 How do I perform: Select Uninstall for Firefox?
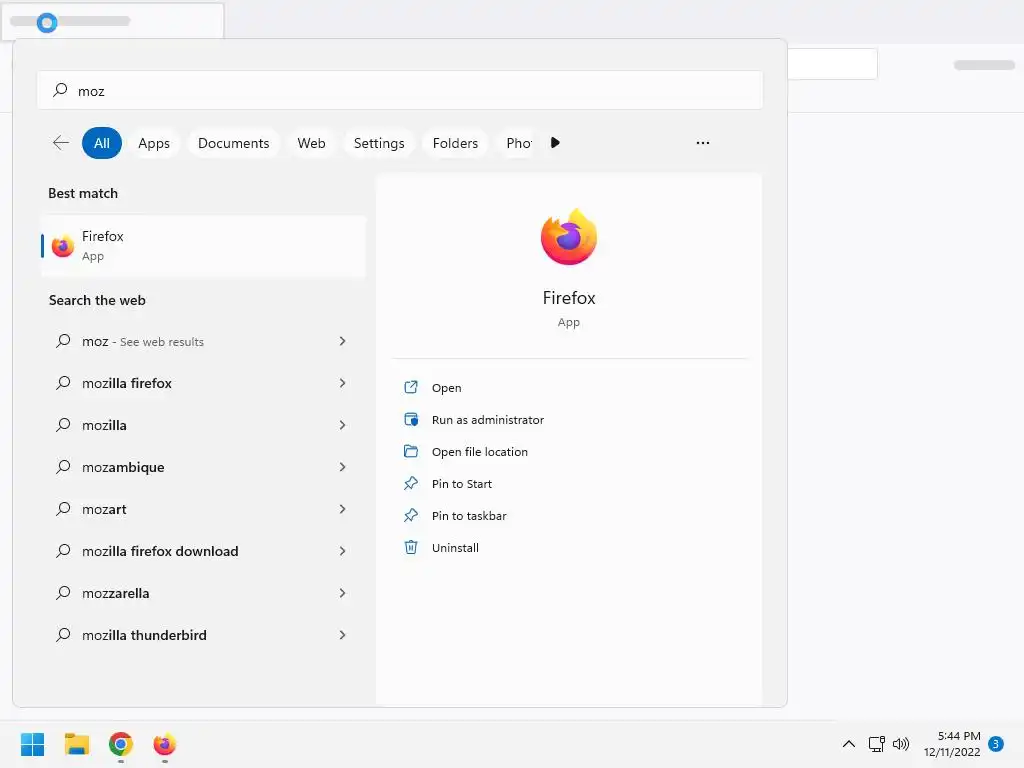[x=455, y=548]
